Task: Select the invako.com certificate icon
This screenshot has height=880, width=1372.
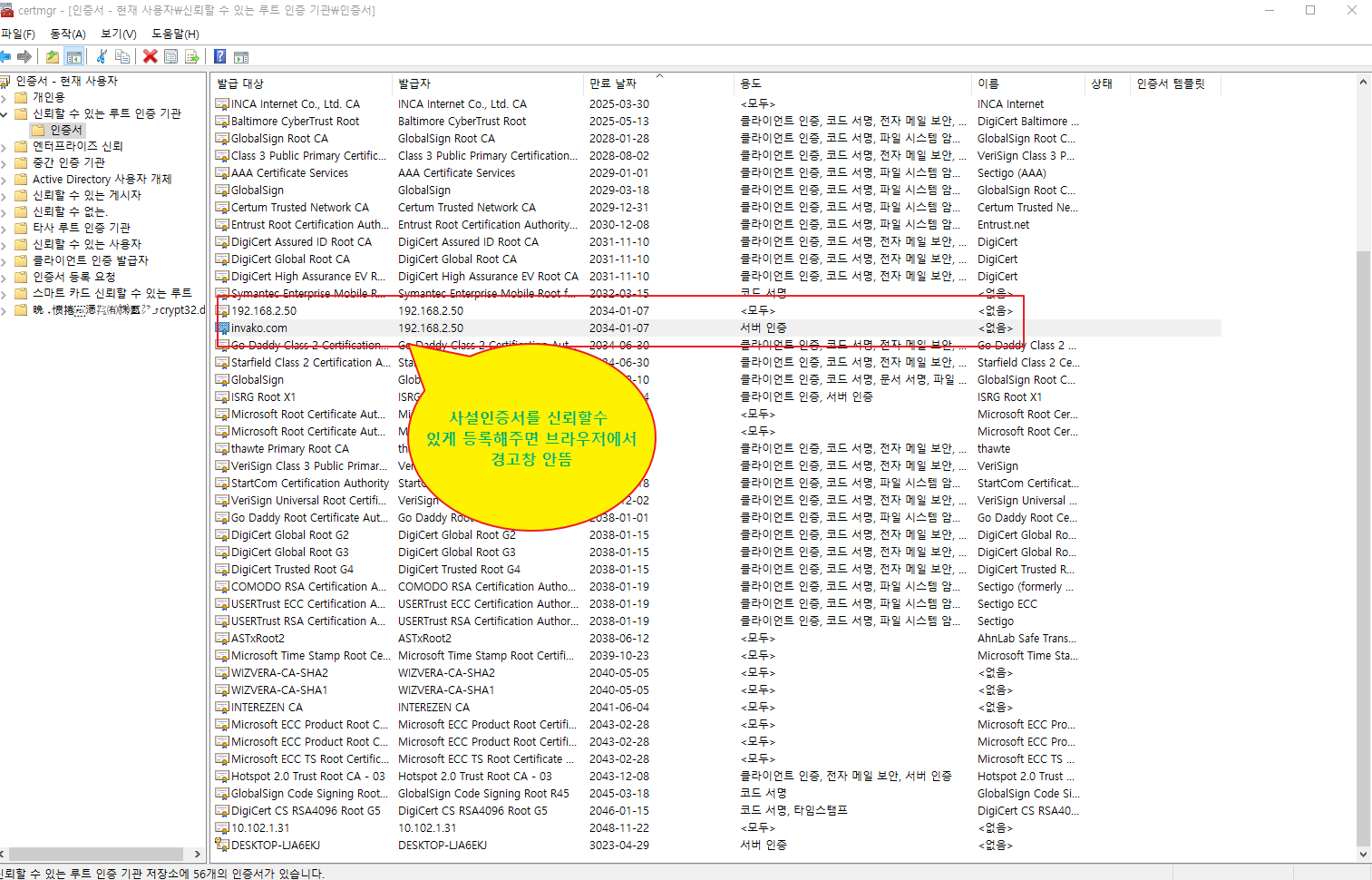Action: 222,328
